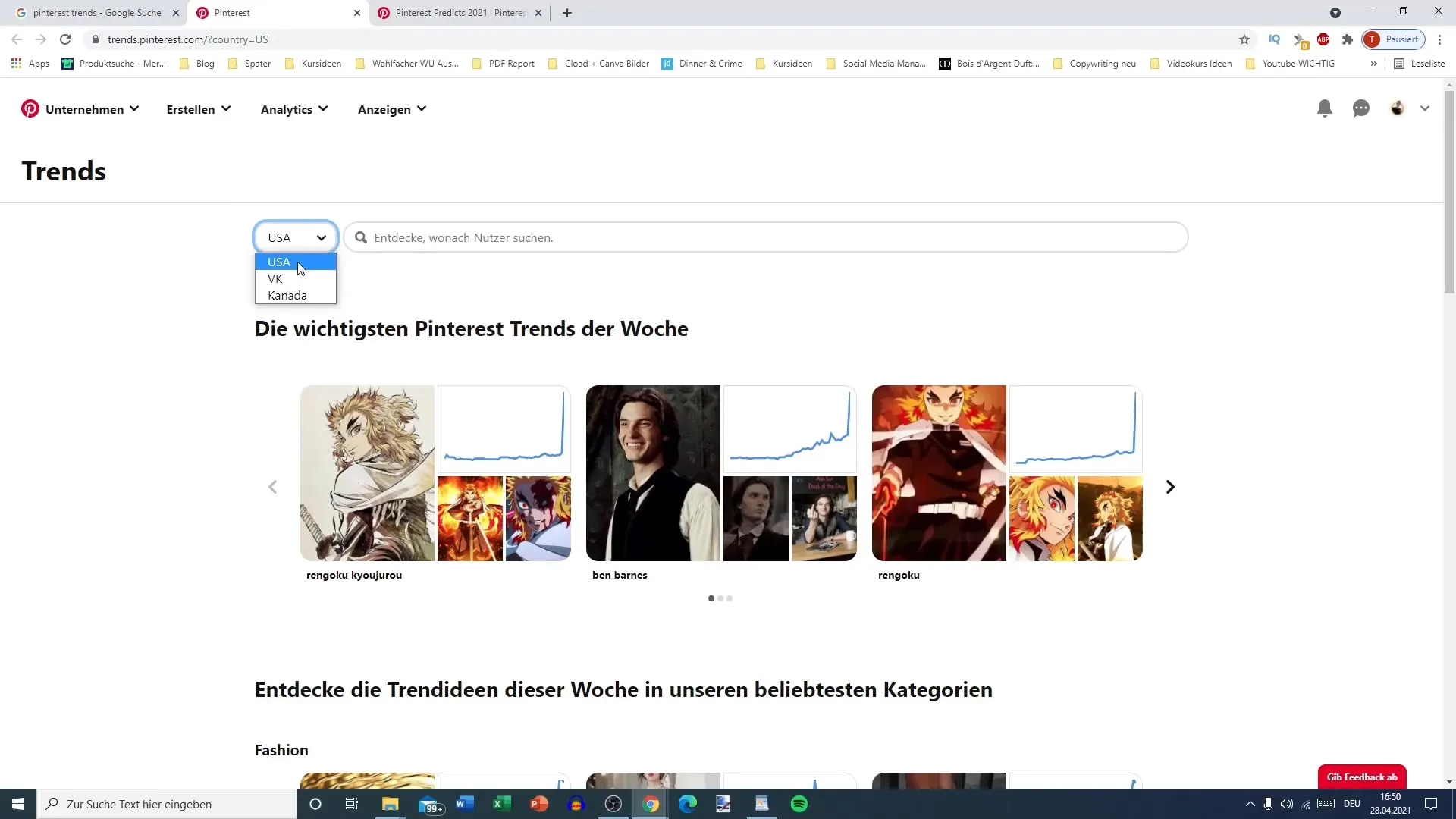Select Kanada in the country list
The image size is (1456, 819).
point(296,295)
